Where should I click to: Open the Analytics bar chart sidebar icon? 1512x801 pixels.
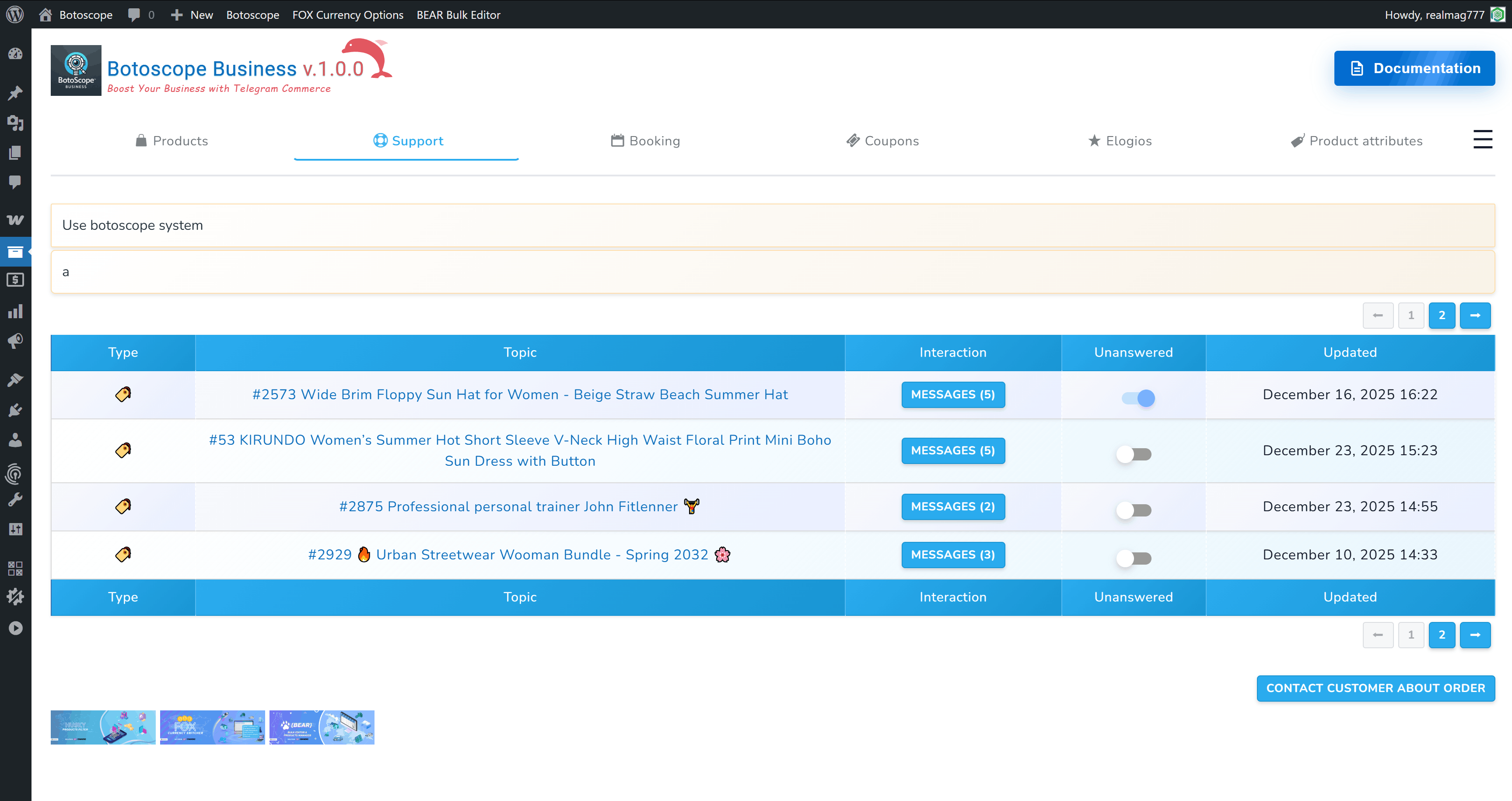coord(16,311)
